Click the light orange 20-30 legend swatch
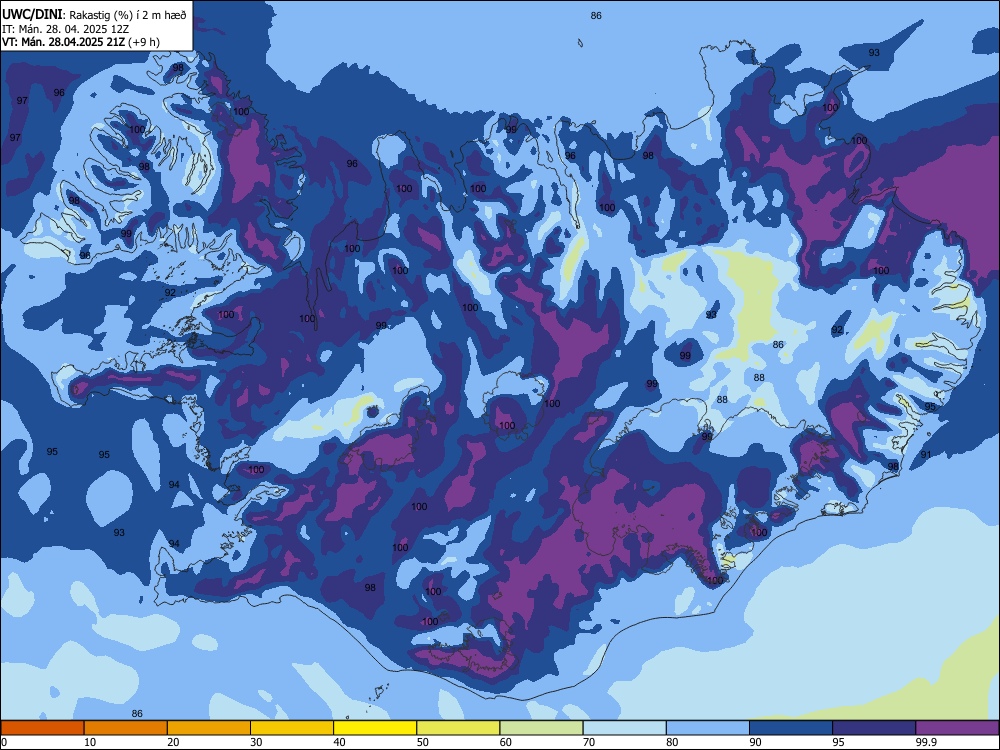The image size is (1000, 750). (x=209, y=728)
